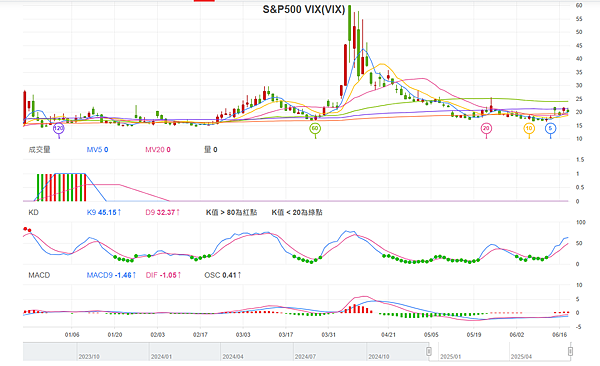Jump to 2025/01 in the range navigator

coord(451,356)
